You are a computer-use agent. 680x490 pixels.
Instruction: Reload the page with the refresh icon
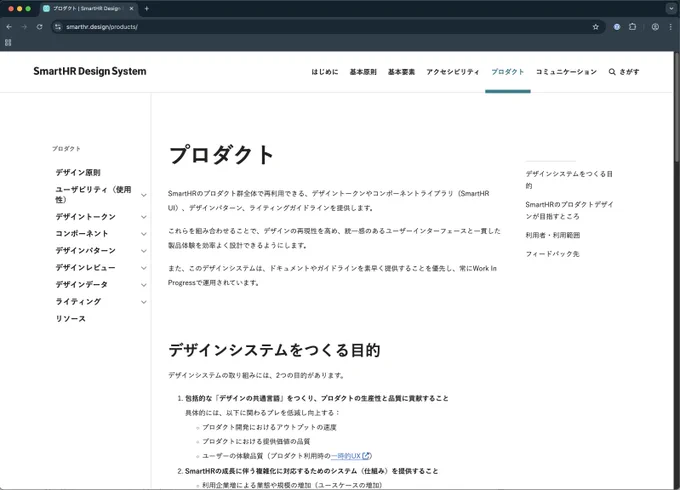pyautogui.click(x=39, y=27)
